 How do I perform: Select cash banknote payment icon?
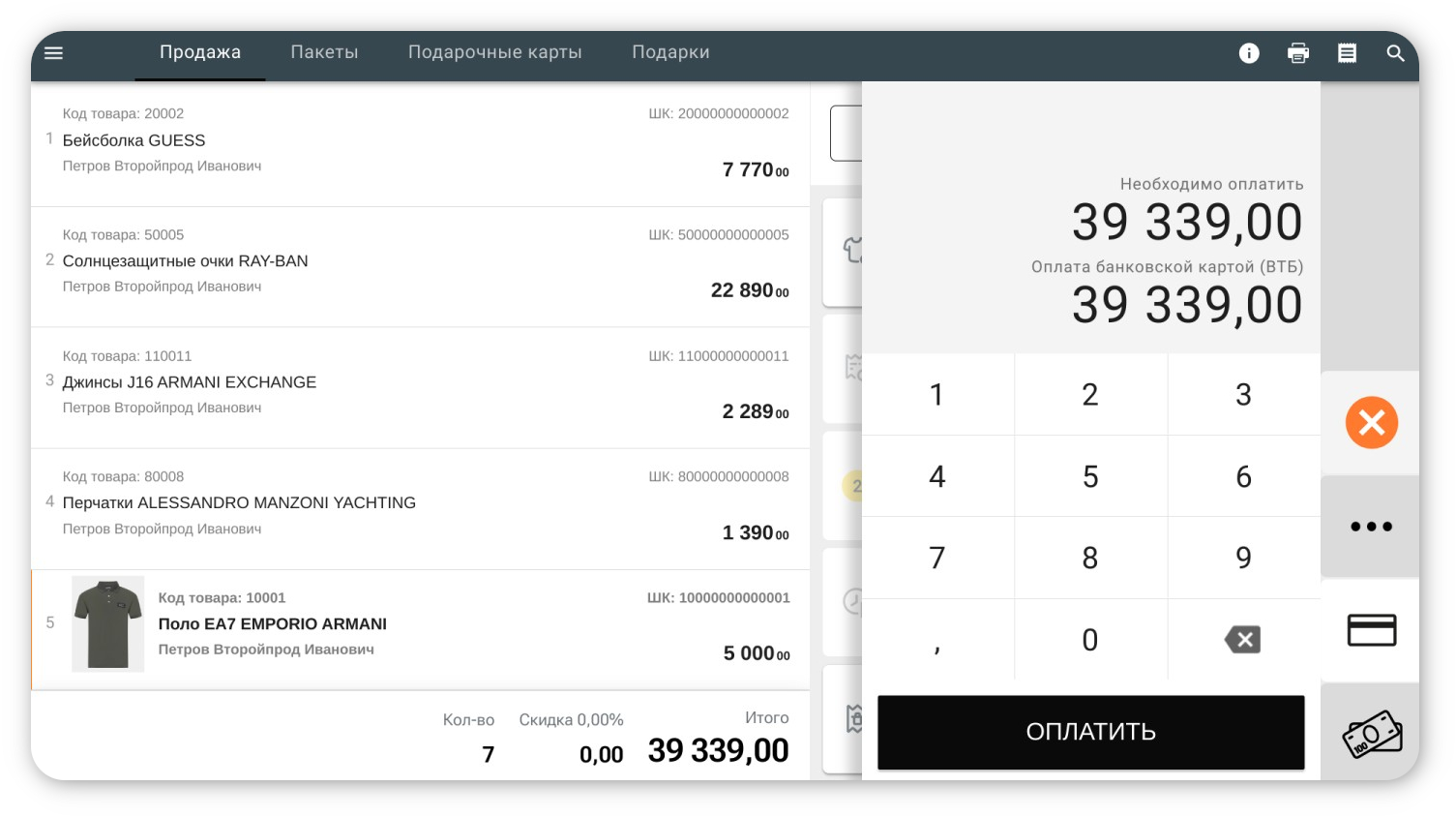[x=1372, y=734]
